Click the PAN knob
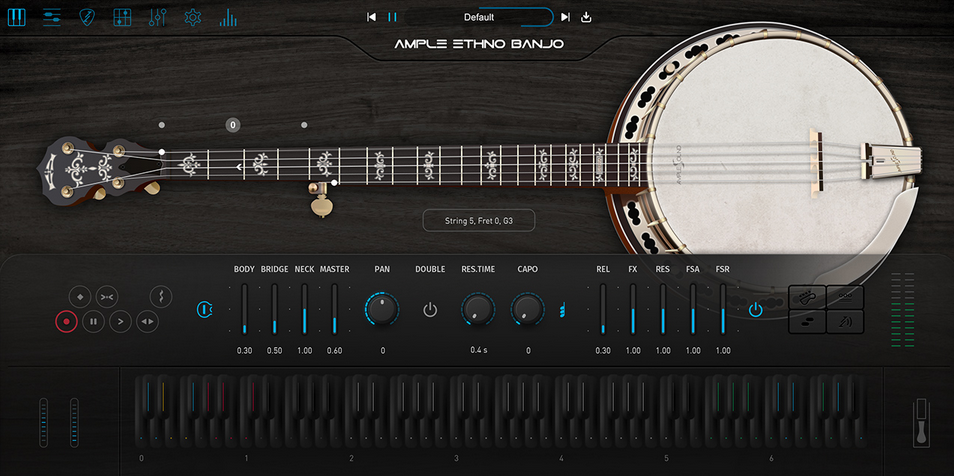This screenshot has width=954, height=476. [x=382, y=309]
